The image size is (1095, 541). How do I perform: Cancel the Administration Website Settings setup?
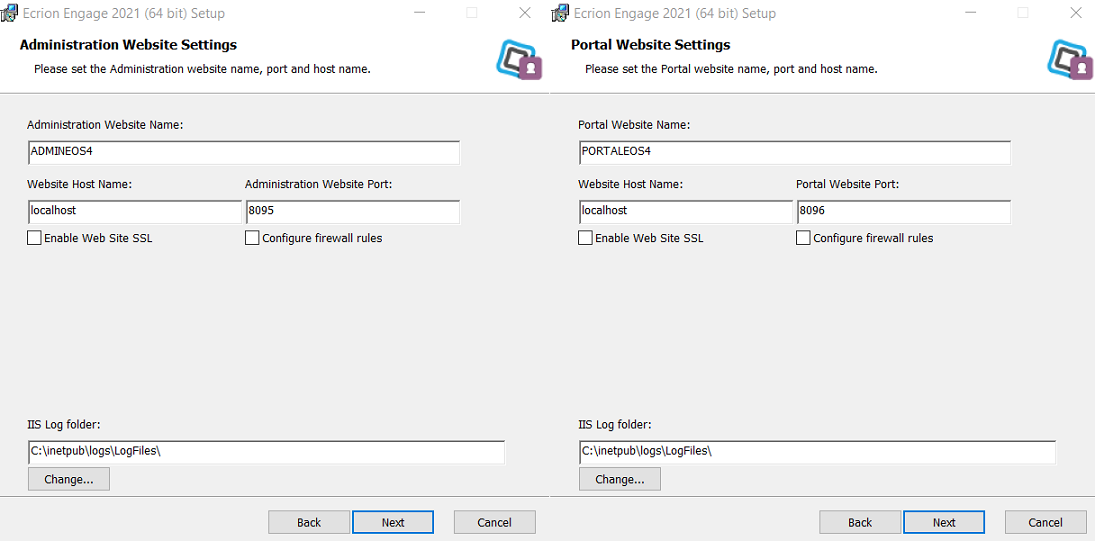[x=494, y=522]
